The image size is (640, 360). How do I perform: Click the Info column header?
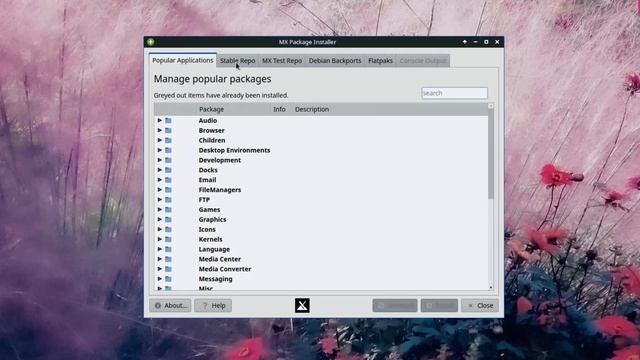pos(279,109)
